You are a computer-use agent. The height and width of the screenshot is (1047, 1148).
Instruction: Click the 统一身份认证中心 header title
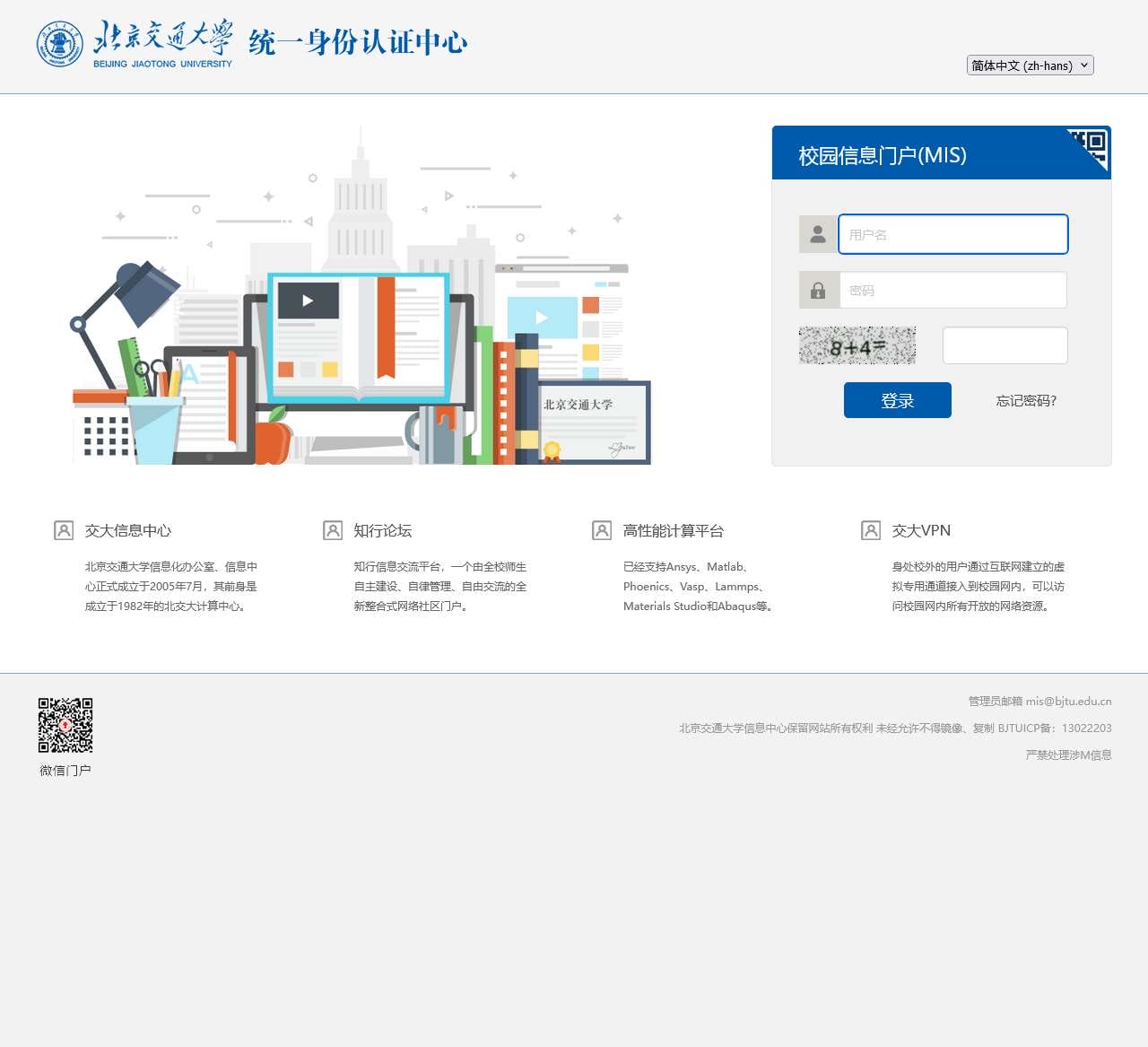(358, 42)
